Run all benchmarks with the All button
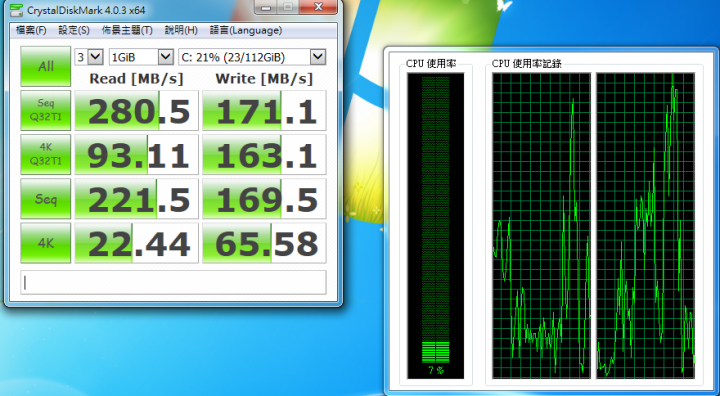 pyautogui.click(x=45, y=66)
